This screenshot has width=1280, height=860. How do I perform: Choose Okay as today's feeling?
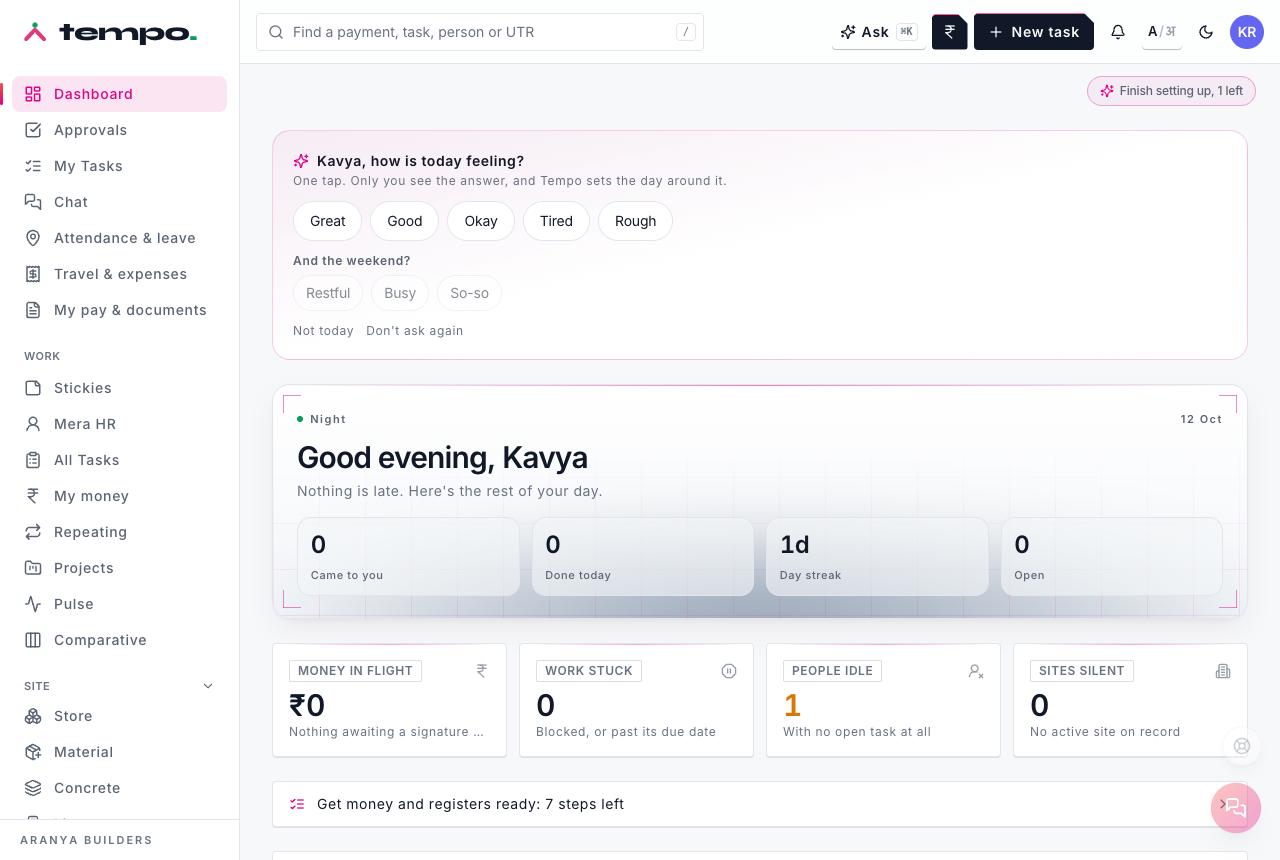tap(481, 221)
